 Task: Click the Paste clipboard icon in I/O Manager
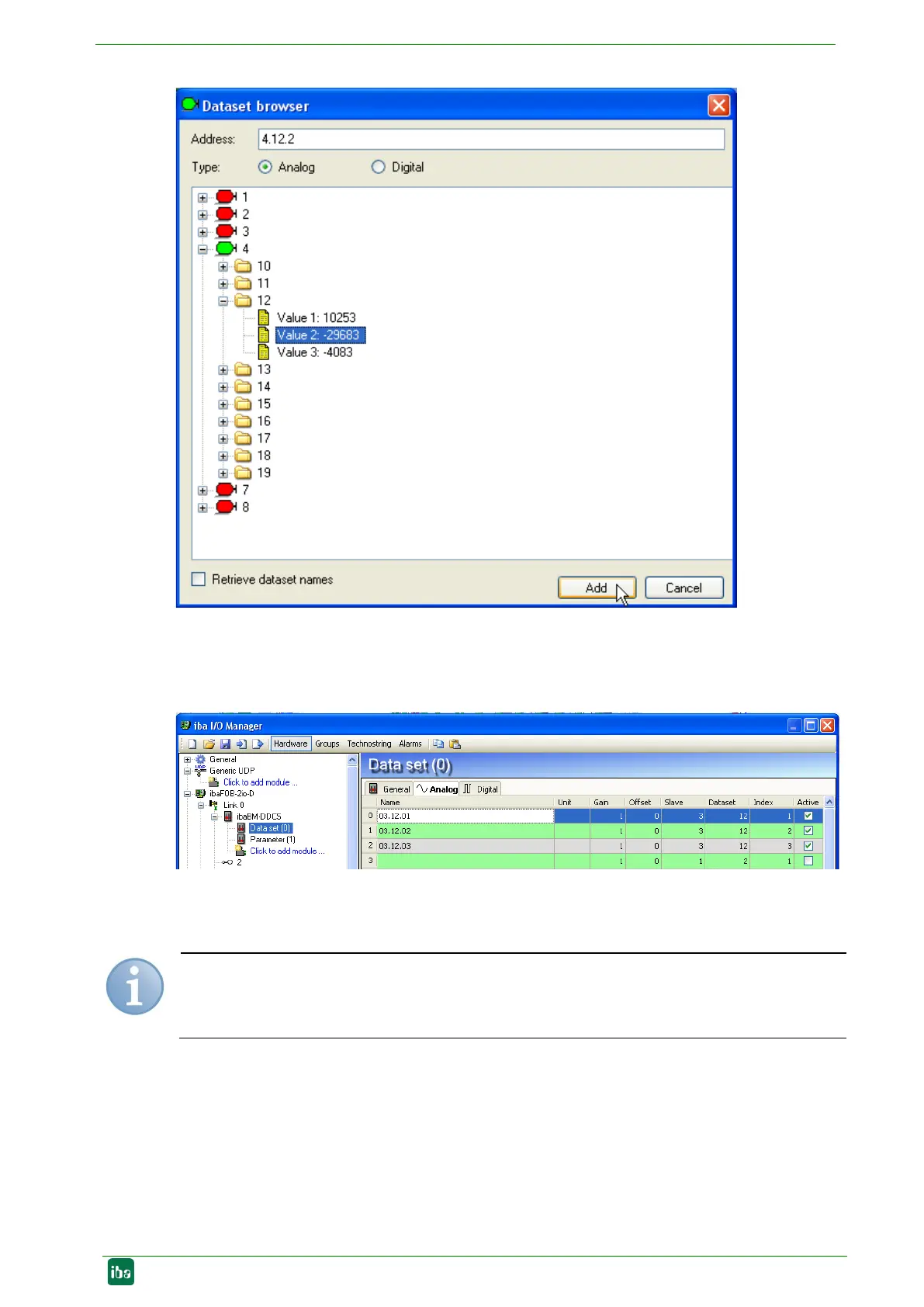(x=455, y=744)
